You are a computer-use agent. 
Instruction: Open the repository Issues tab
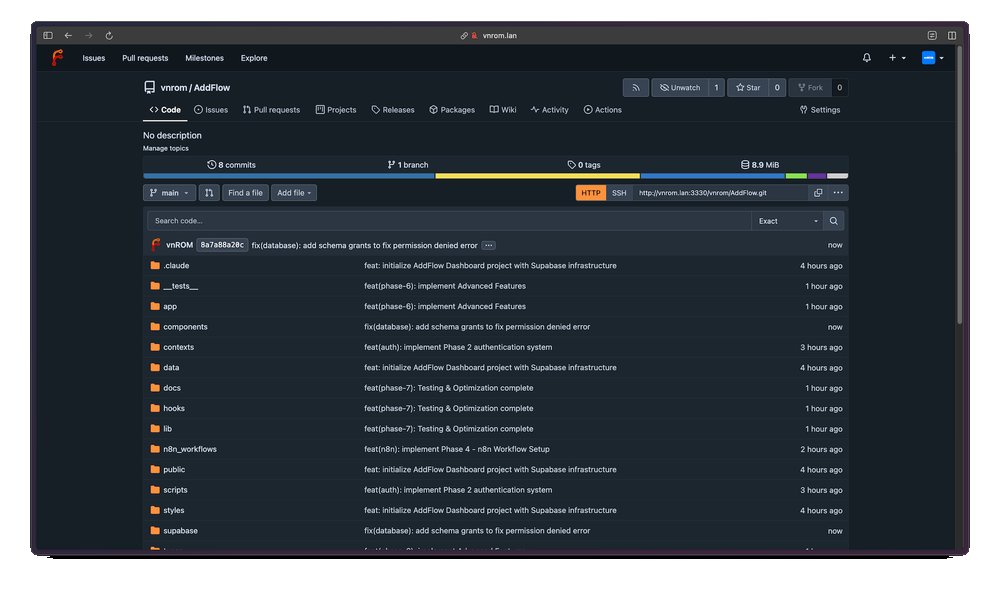211,110
